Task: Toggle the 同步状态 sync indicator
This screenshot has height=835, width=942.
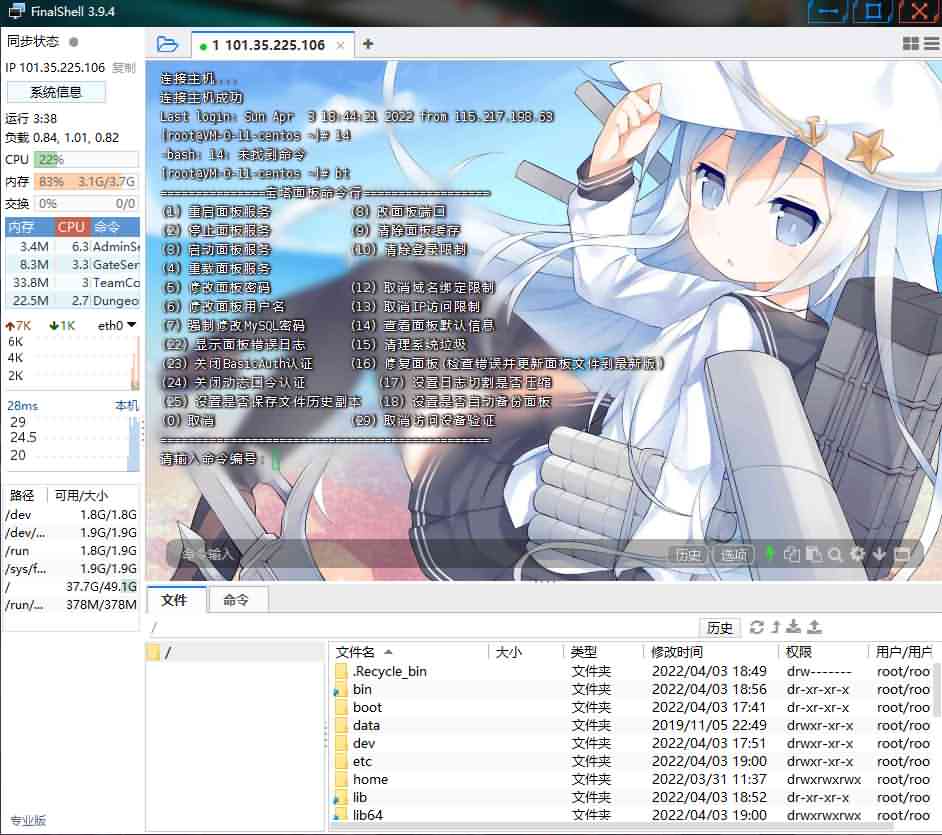Action: [45, 41]
